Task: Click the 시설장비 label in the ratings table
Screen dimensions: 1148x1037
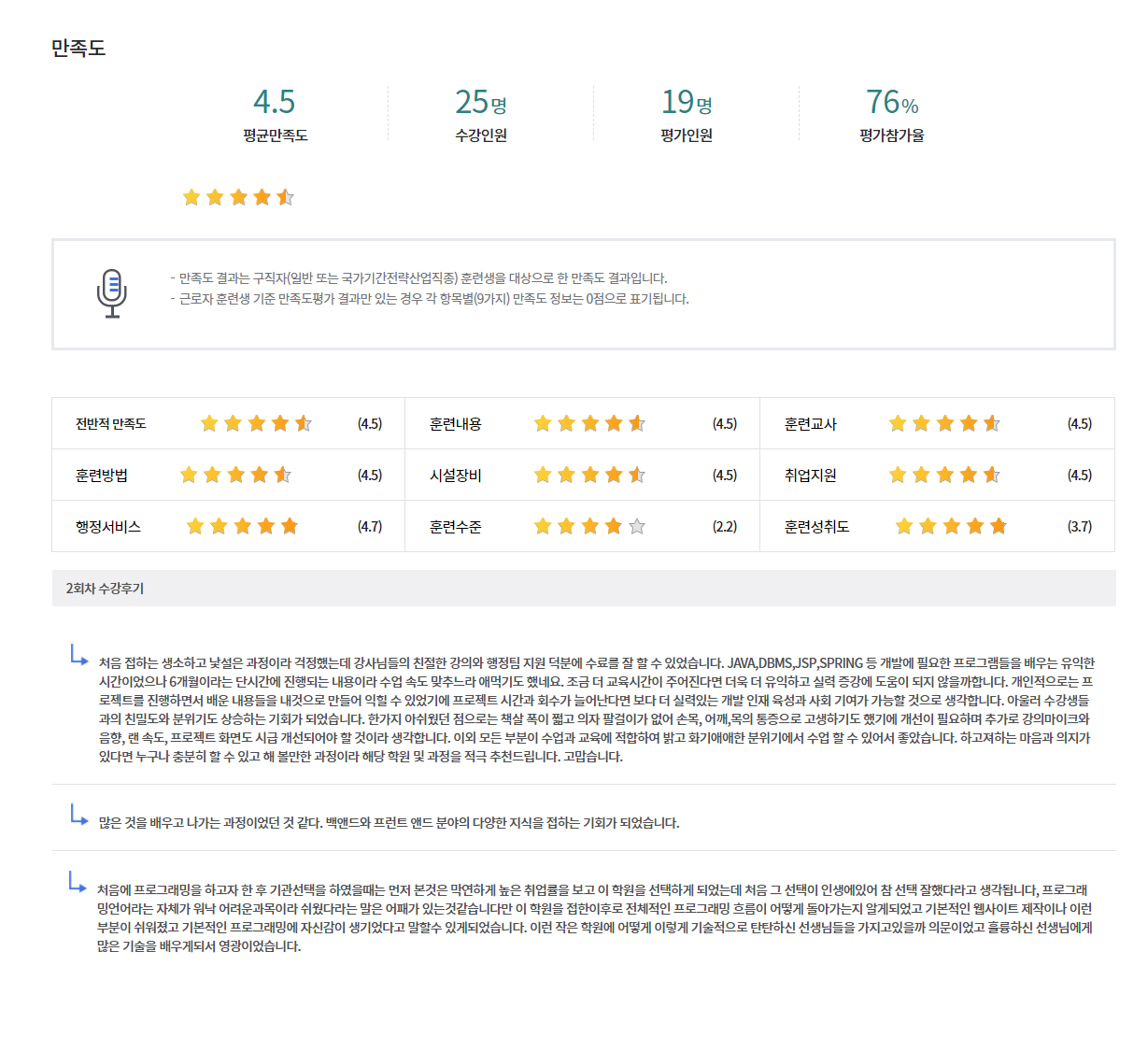Action: [x=456, y=476]
